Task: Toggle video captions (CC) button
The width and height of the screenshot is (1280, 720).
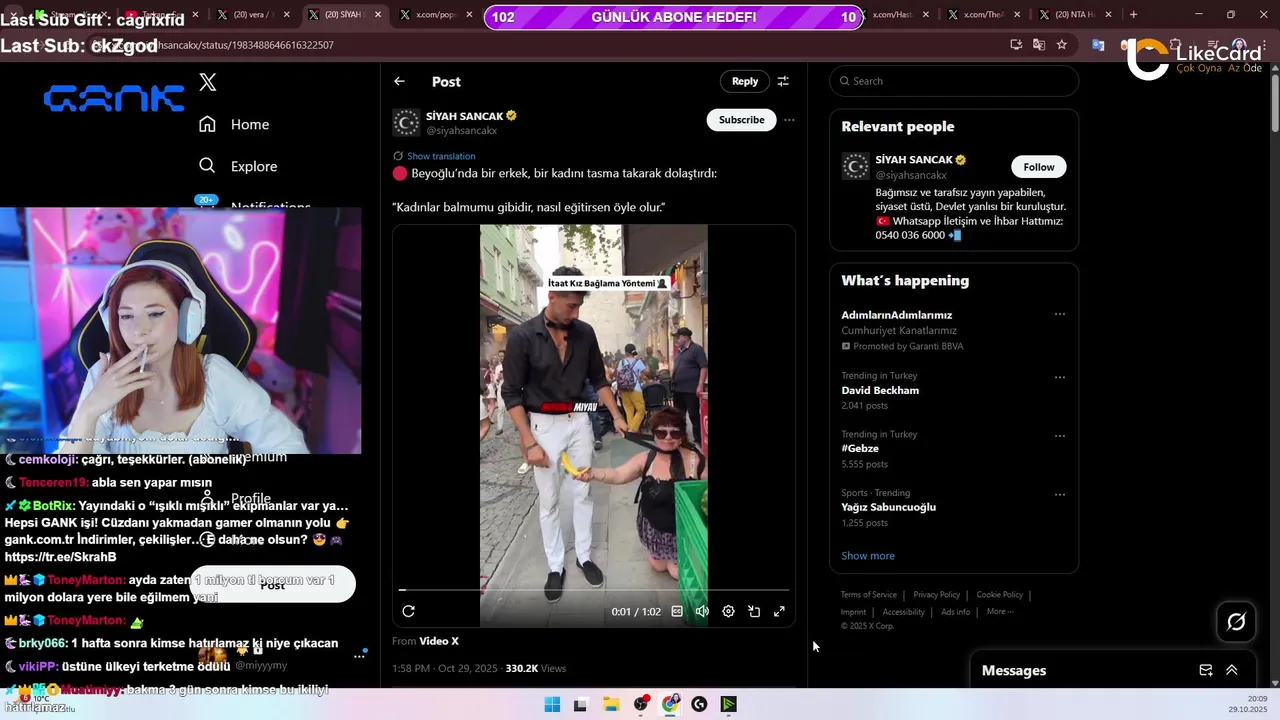Action: (677, 611)
